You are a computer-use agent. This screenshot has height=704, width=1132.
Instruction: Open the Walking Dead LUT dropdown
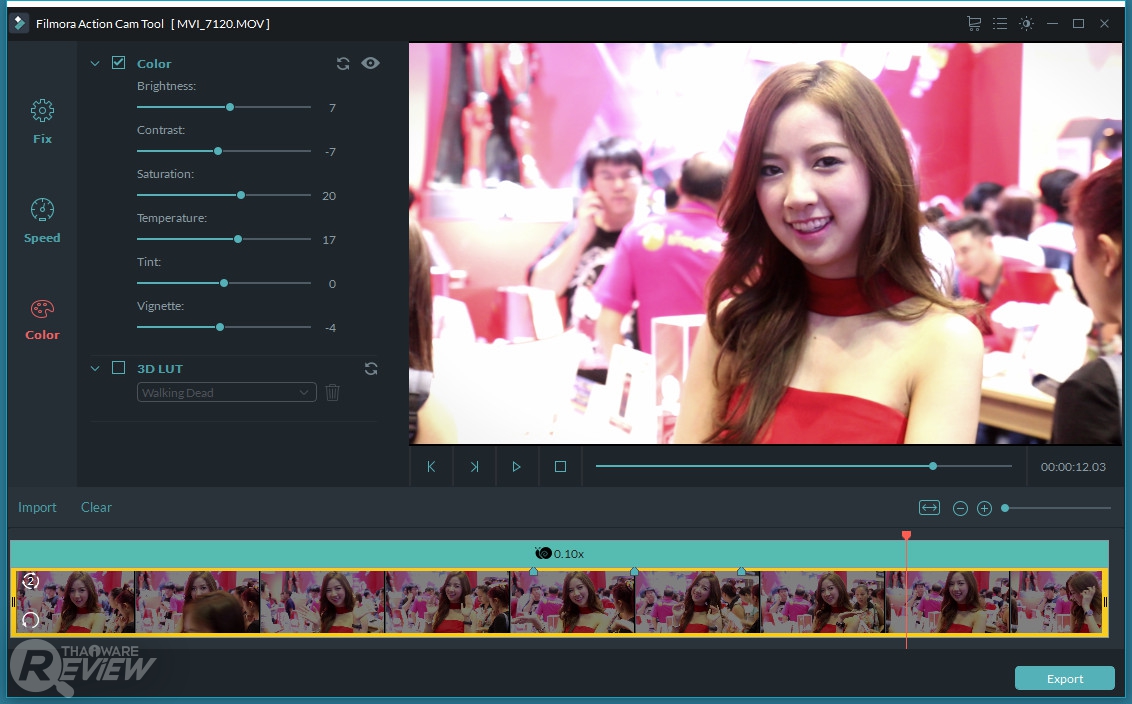pyautogui.click(x=227, y=392)
